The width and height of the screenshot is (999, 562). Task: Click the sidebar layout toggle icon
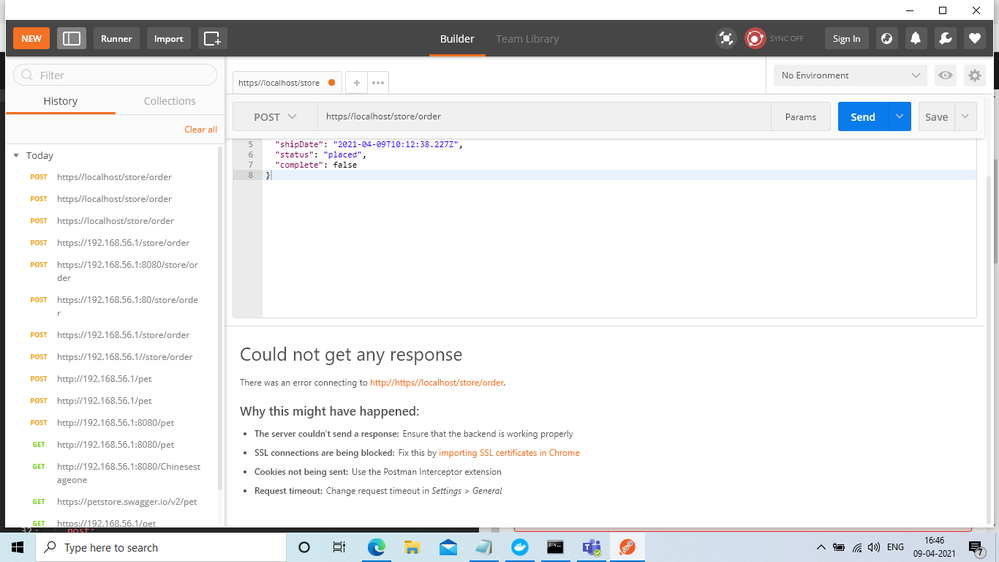[71, 38]
